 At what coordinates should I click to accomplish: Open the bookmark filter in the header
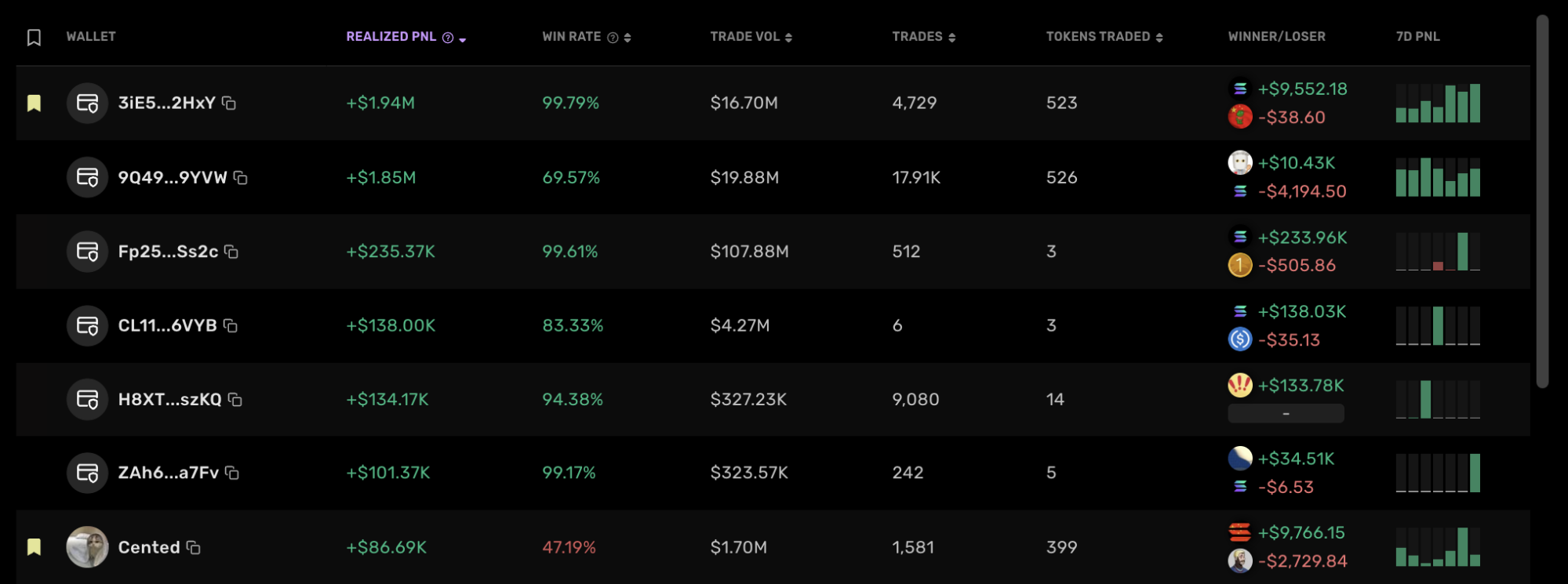pos(33,35)
